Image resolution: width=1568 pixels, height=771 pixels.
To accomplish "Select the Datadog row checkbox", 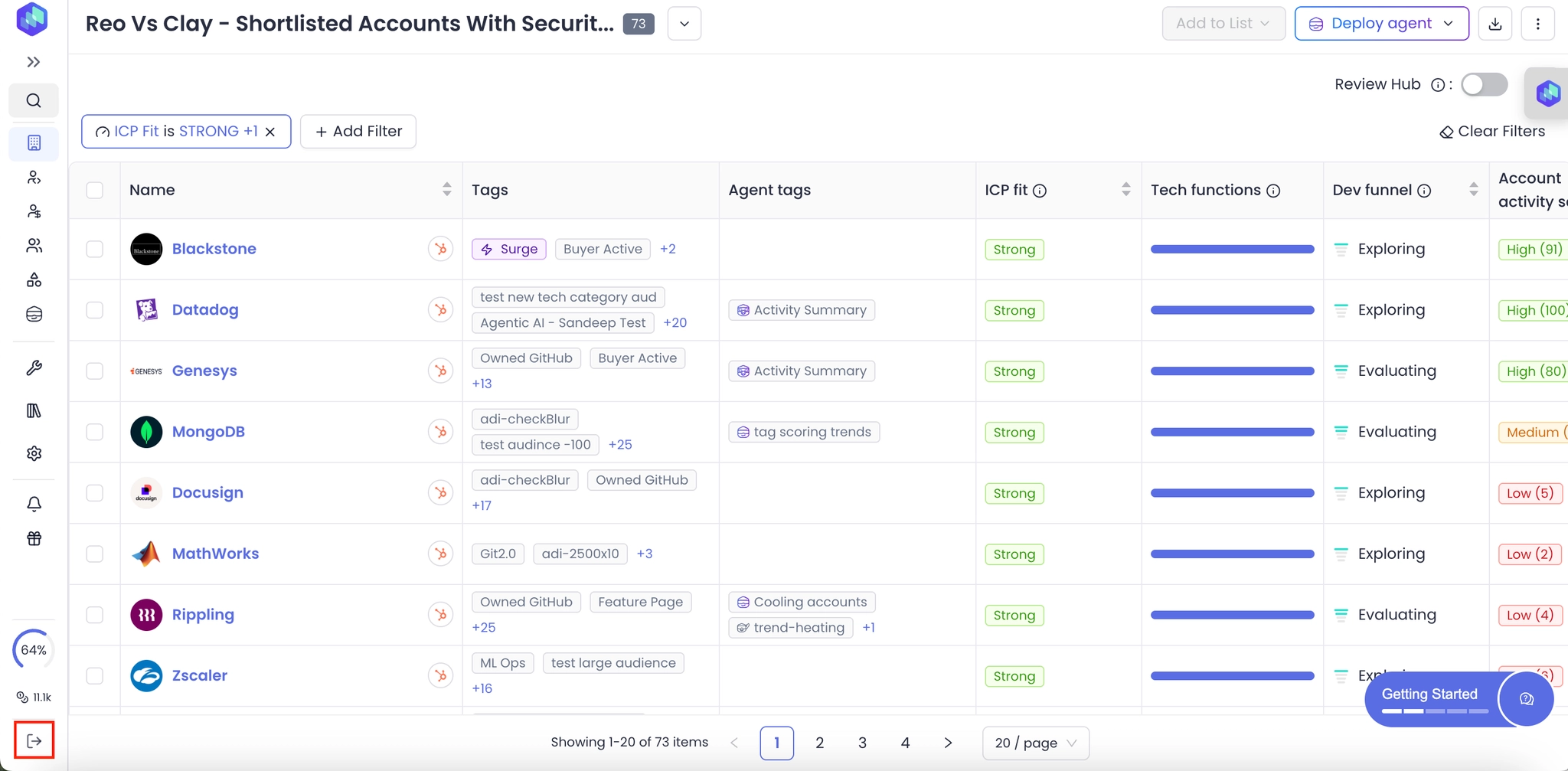I will 95,310.
